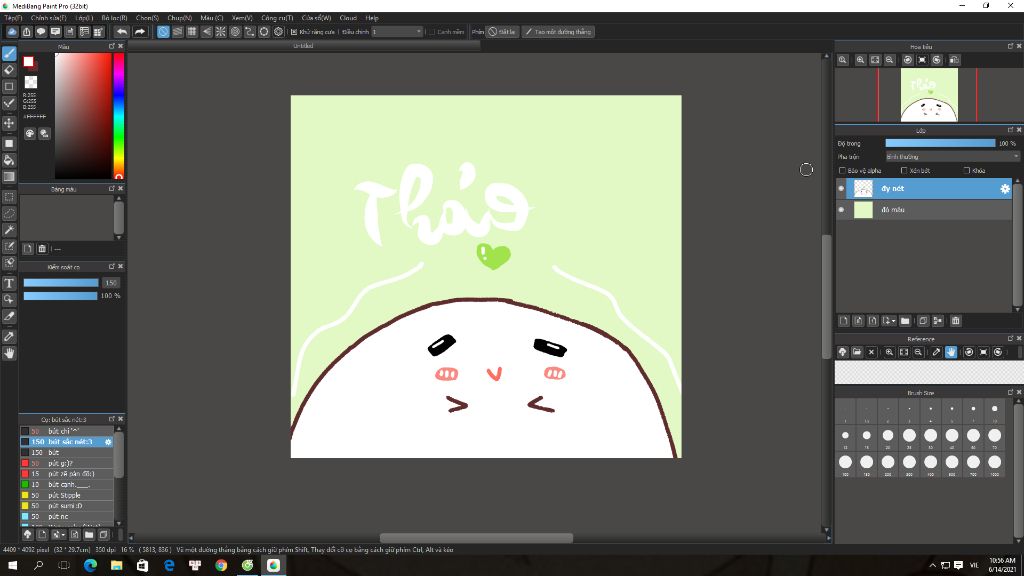Delete the selected layer with the trash icon
Screen dimensions: 1024x576
click(955, 321)
